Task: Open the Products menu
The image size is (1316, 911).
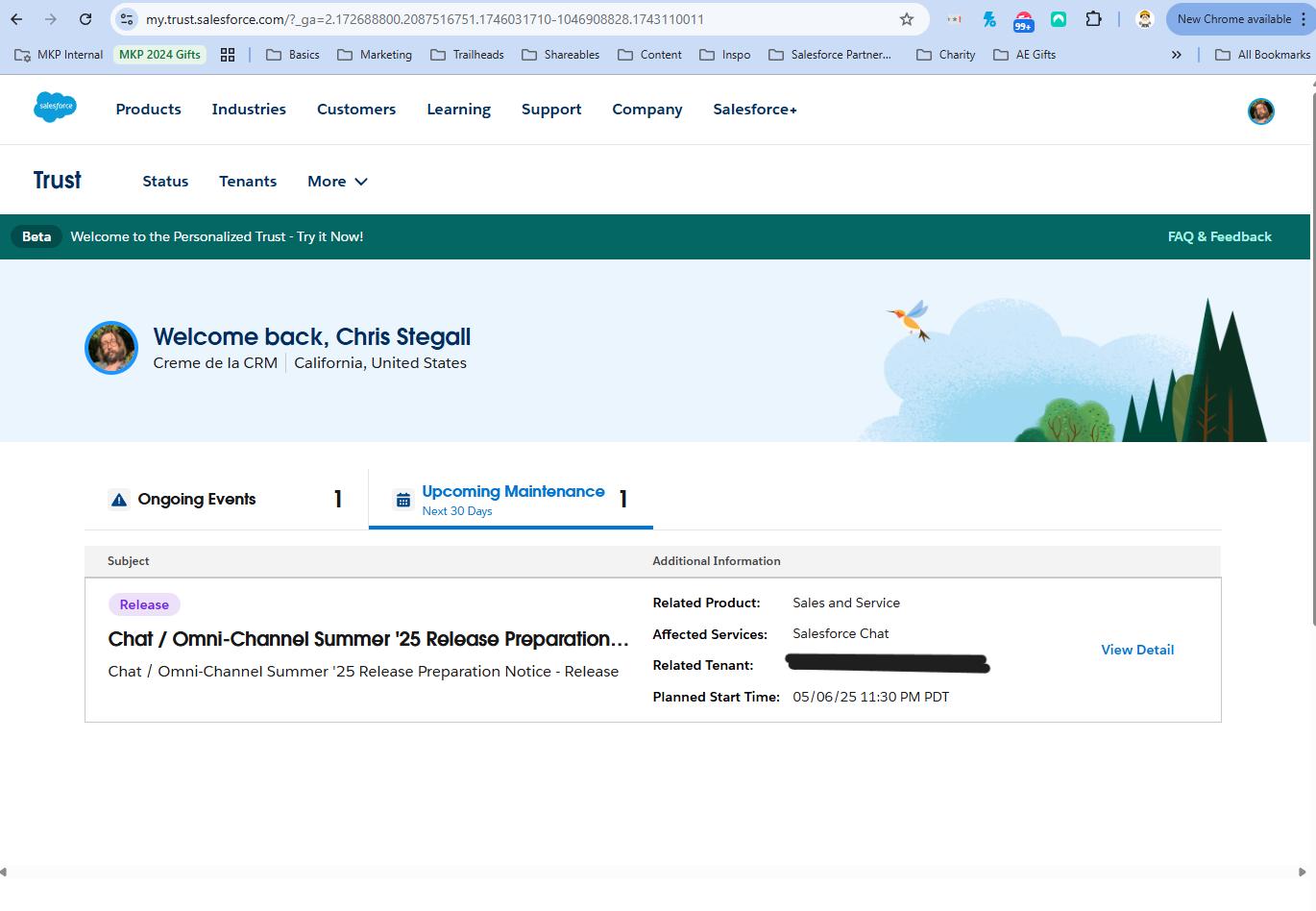Action: [x=148, y=110]
